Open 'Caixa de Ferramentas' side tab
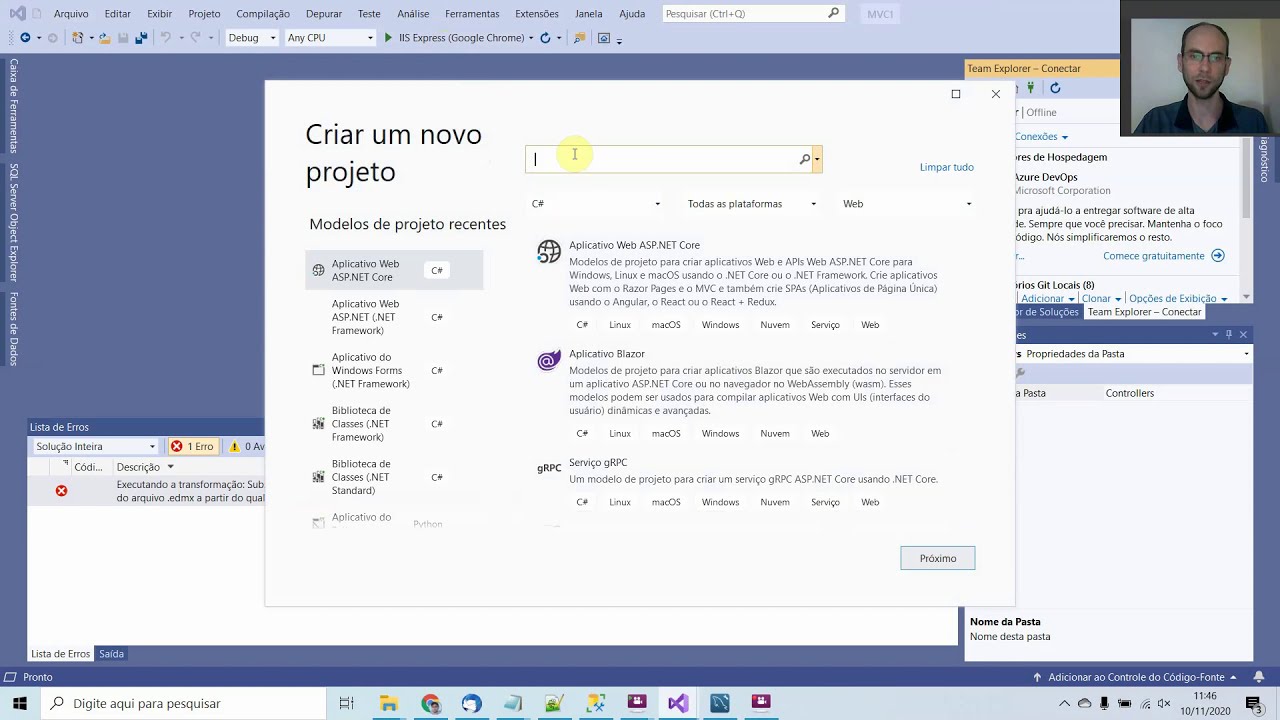The height and width of the screenshot is (720, 1280). point(14,105)
